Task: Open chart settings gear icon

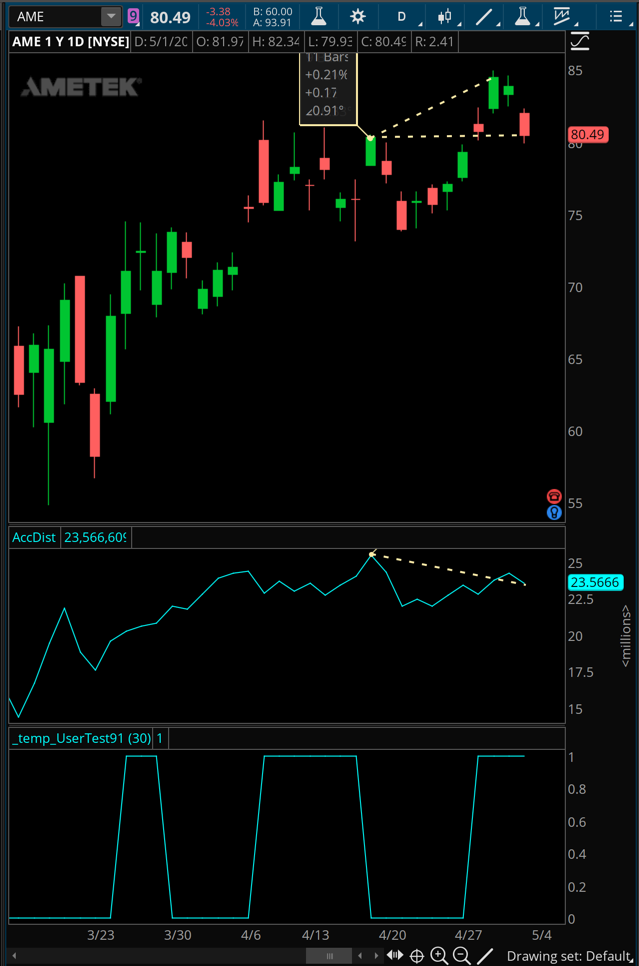Action: tap(357, 17)
